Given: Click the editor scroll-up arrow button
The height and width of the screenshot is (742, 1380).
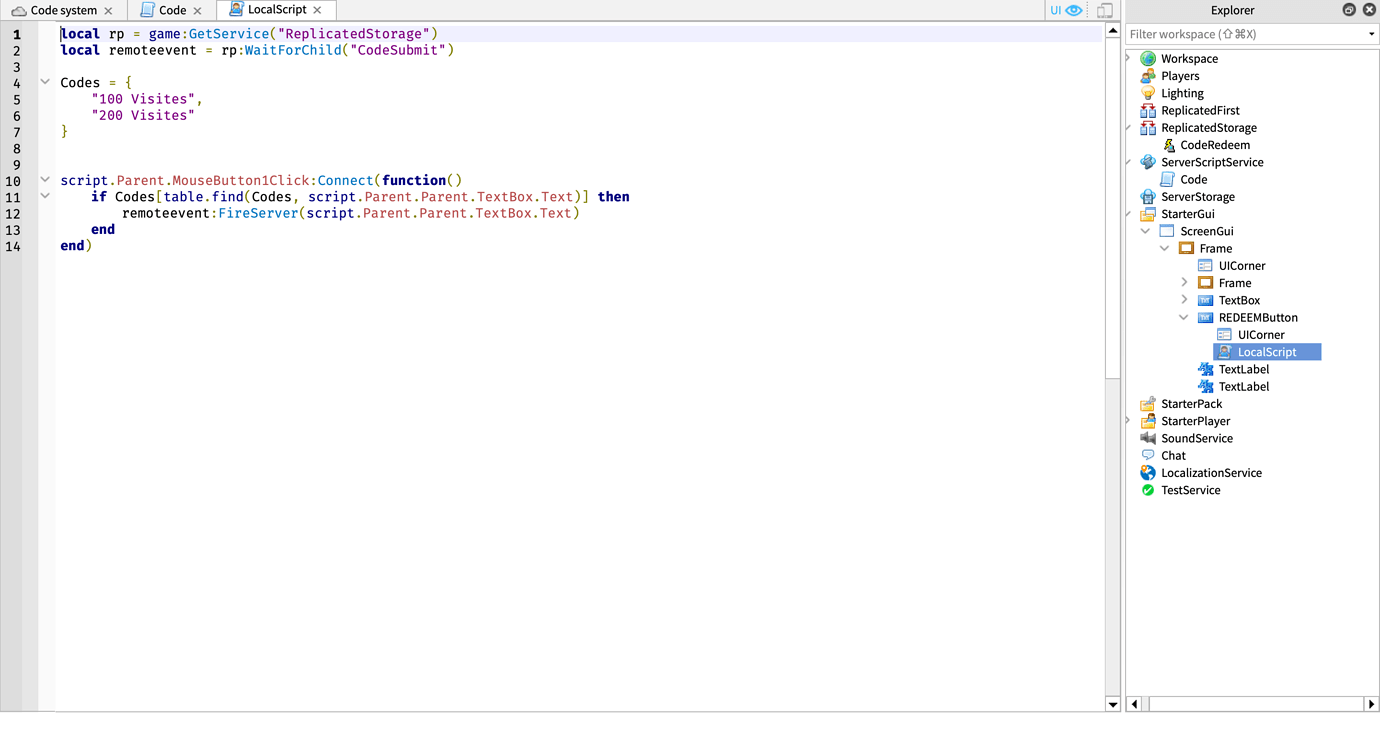Looking at the screenshot, I should click(1112, 30).
